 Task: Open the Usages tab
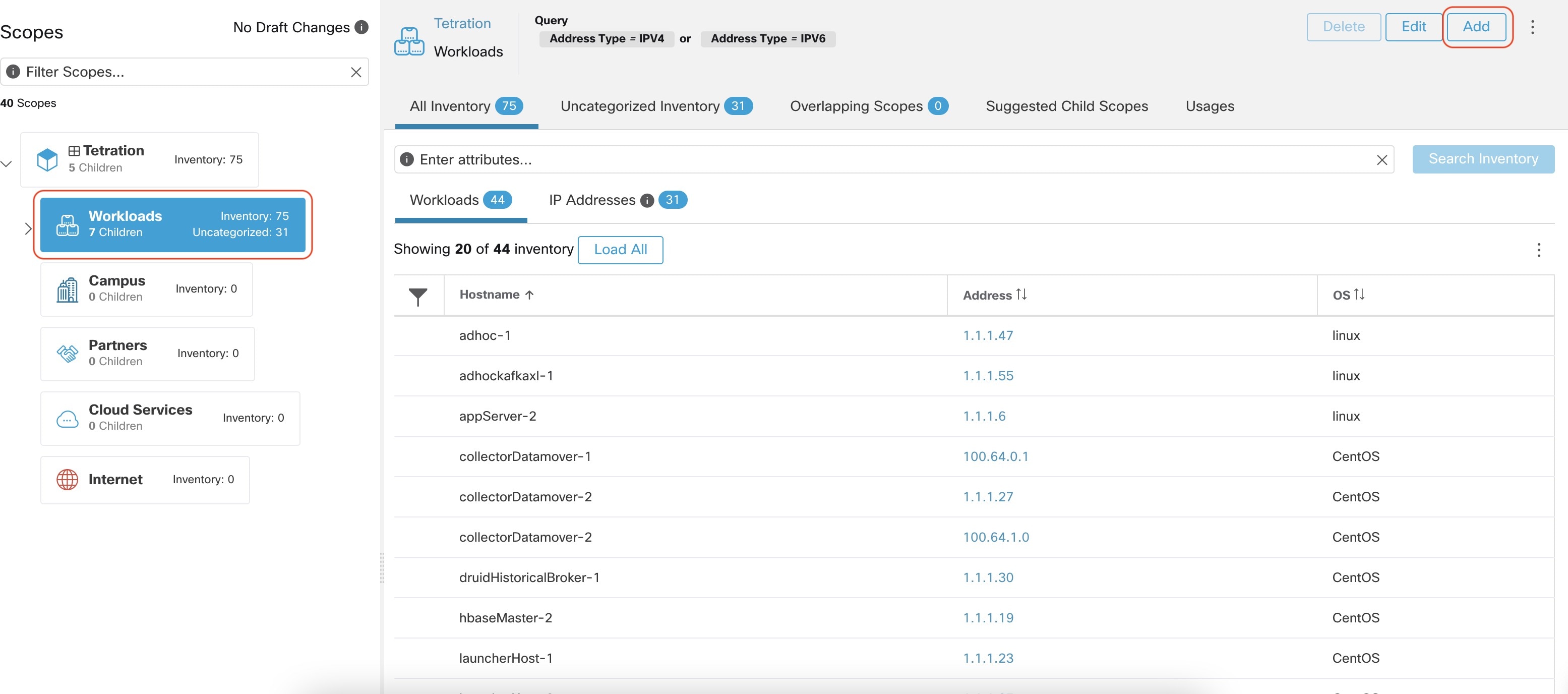pyautogui.click(x=1210, y=106)
